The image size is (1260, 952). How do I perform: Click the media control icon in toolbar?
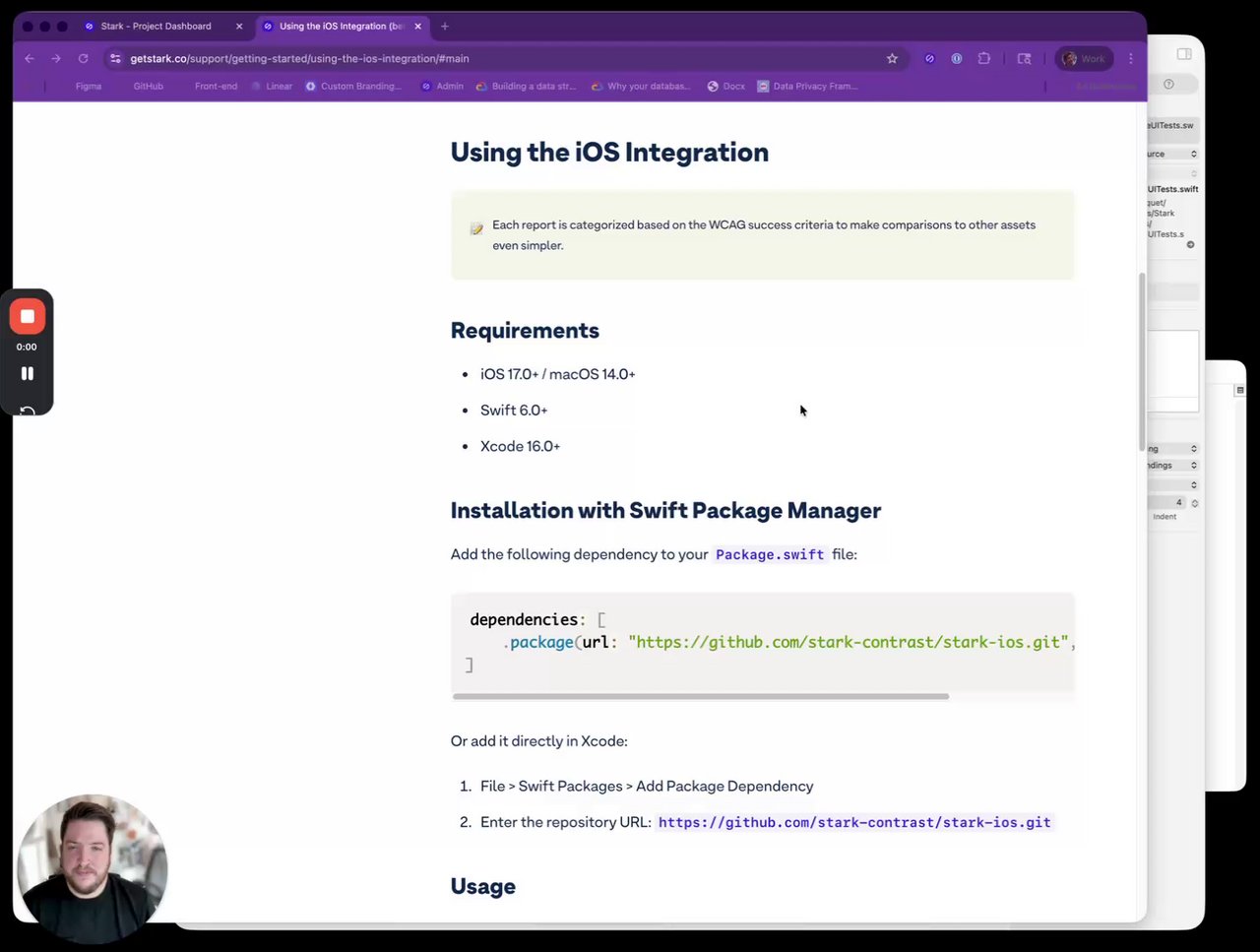click(x=1024, y=59)
